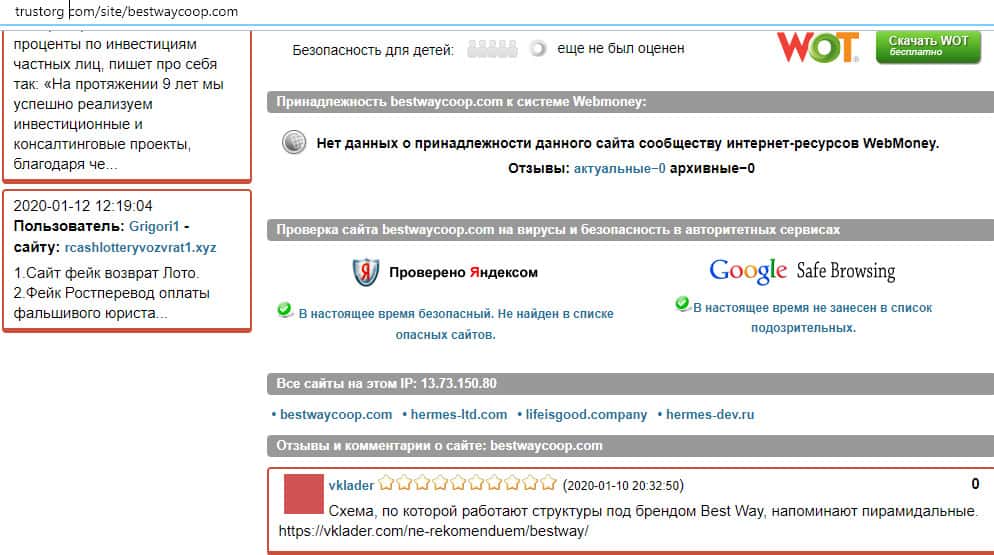Click the WebMoney globe icon
The height and width of the screenshot is (555, 994).
(294, 143)
